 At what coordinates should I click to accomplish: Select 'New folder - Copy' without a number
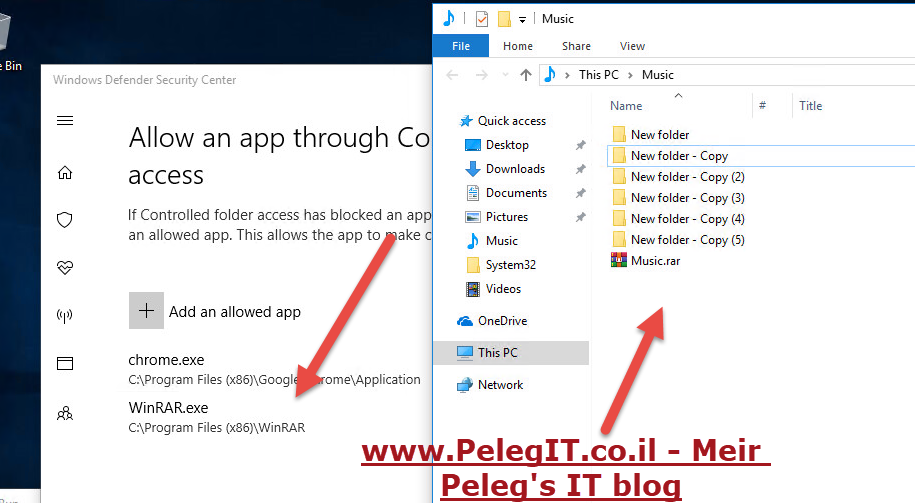point(679,156)
